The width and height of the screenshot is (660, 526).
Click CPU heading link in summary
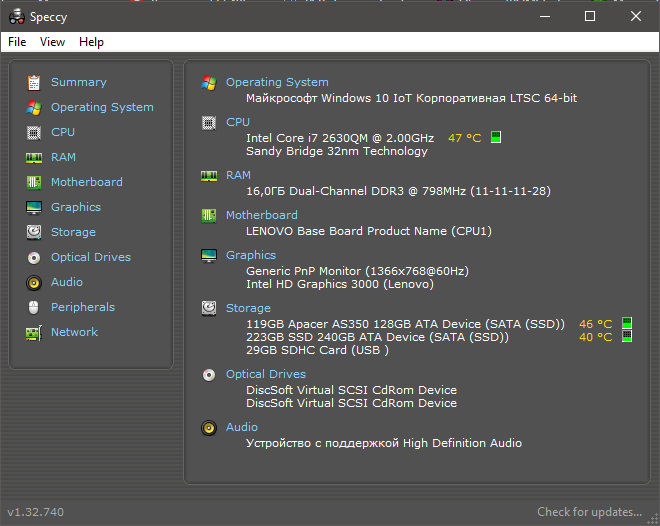point(238,122)
